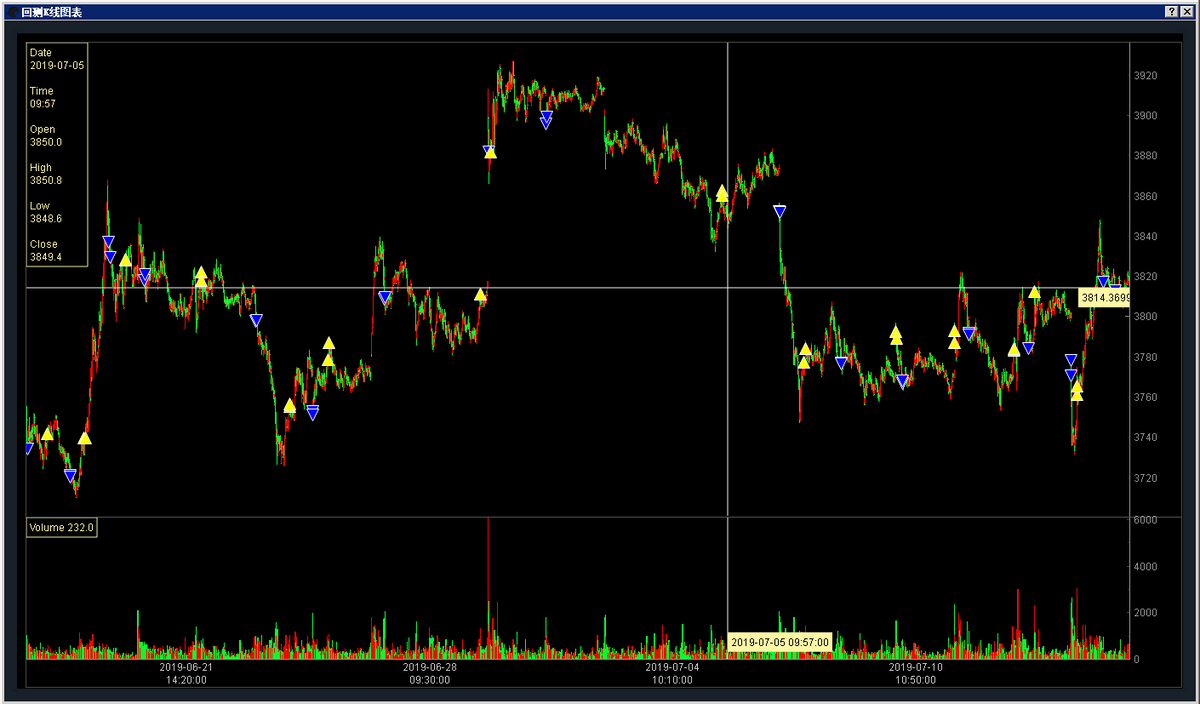Click the 2019-07-10 10:50:00 axis label

click(x=916, y=673)
